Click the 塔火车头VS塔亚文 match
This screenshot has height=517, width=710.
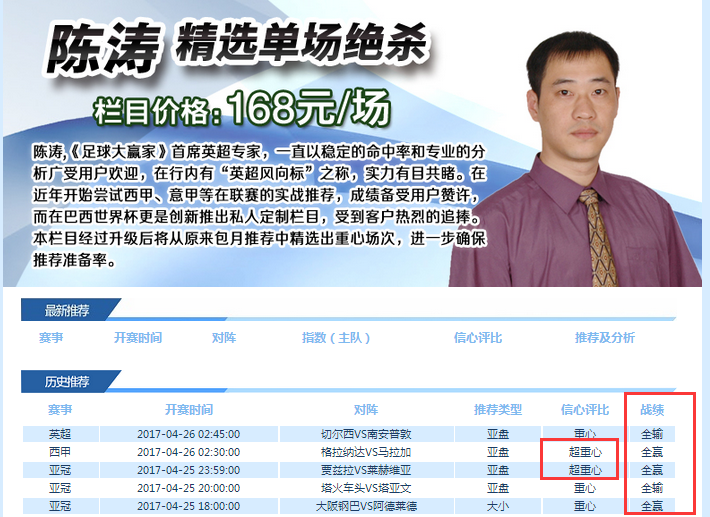coord(366,488)
